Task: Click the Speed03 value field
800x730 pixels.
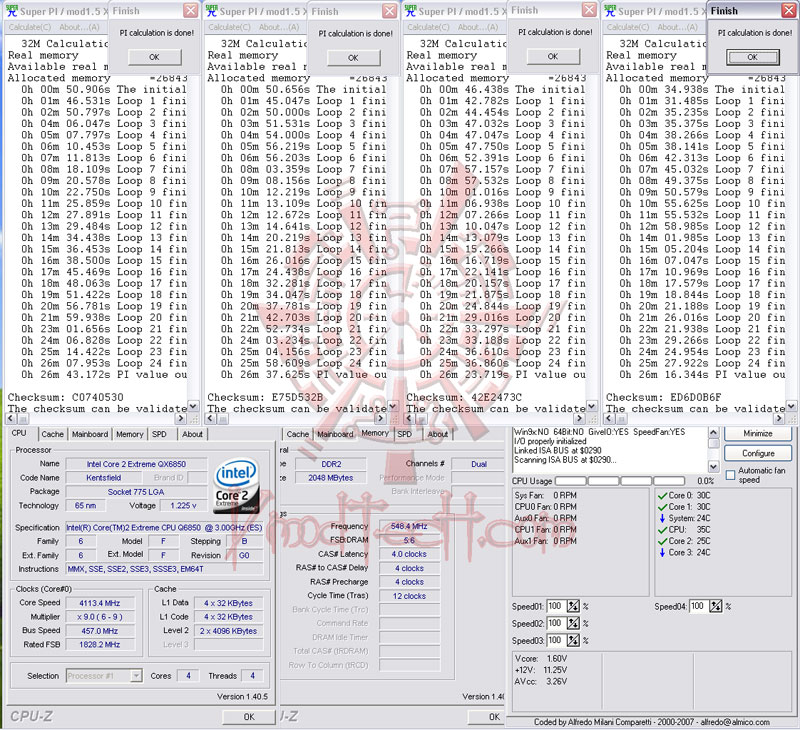Action: [x=556, y=640]
